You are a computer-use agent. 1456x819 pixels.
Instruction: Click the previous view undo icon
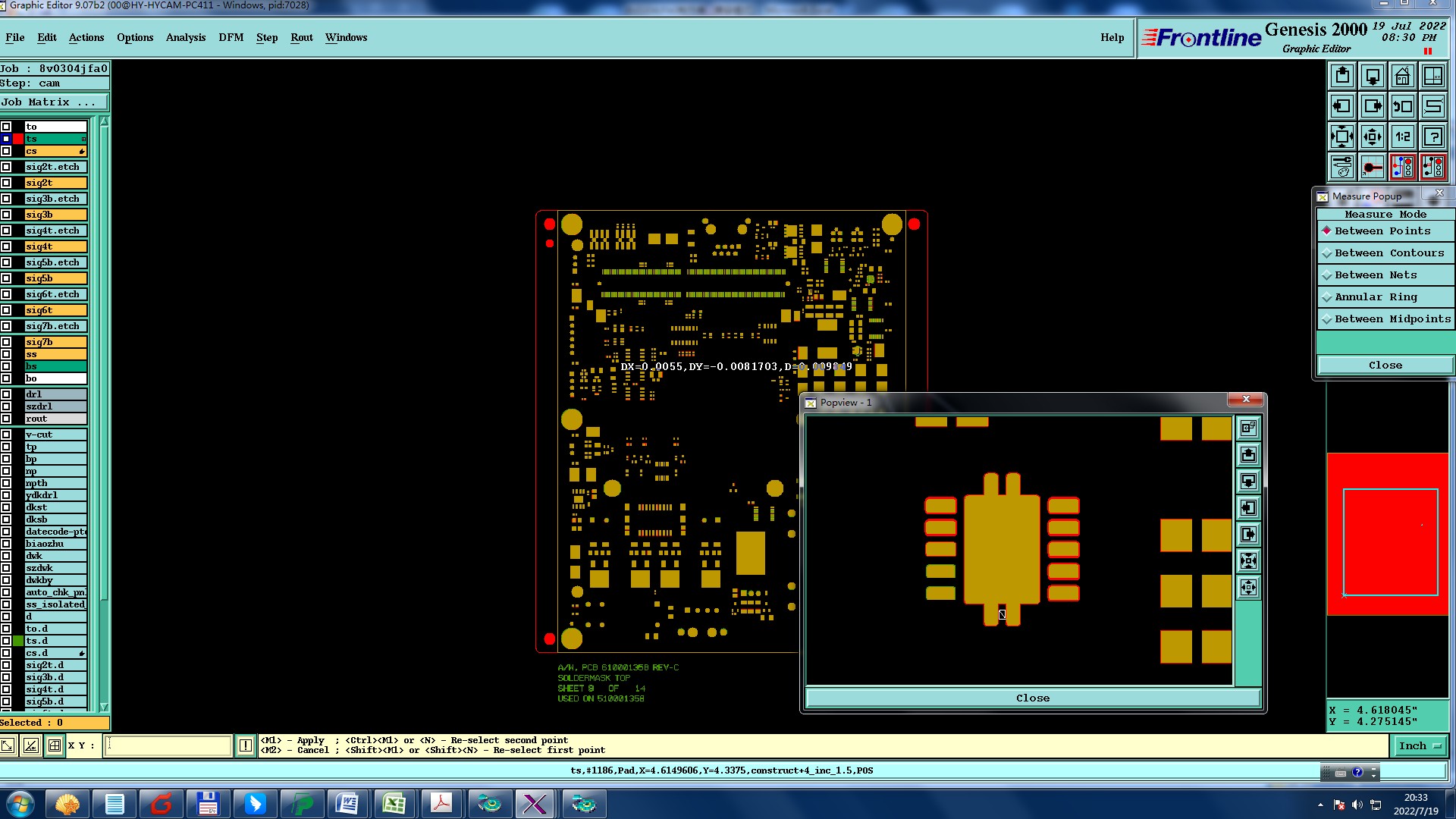click(x=1402, y=106)
